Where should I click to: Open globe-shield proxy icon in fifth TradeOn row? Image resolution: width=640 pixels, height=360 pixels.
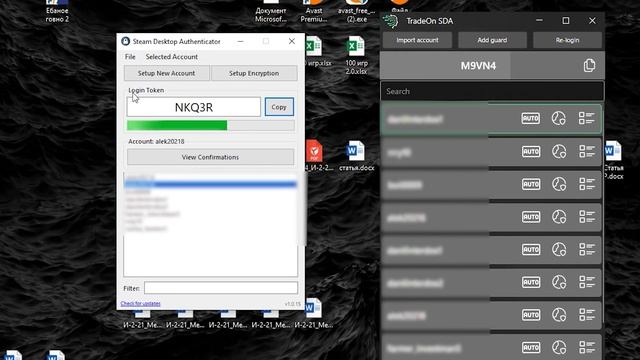[559, 249]
